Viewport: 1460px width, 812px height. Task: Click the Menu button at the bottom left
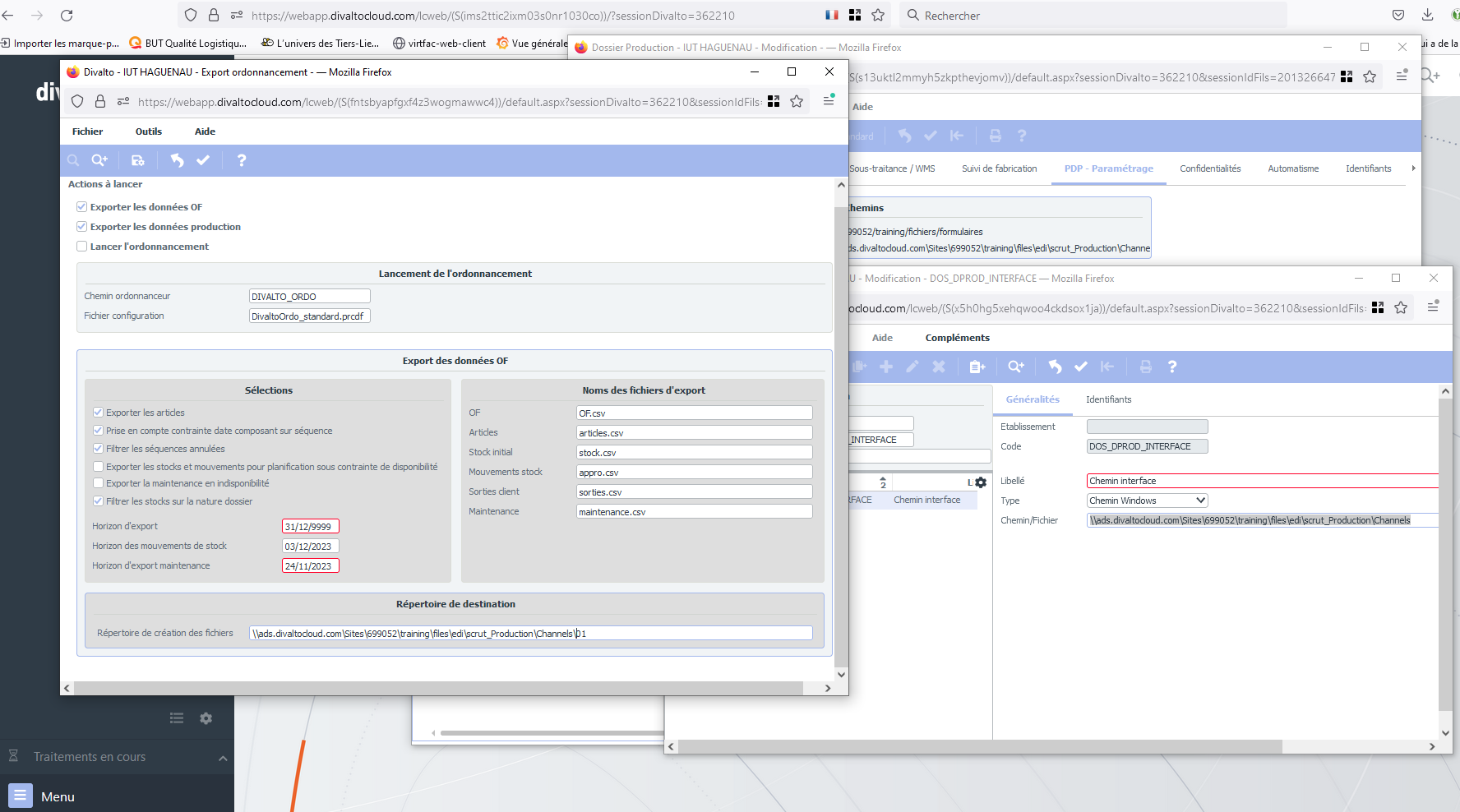pos(42,796)
